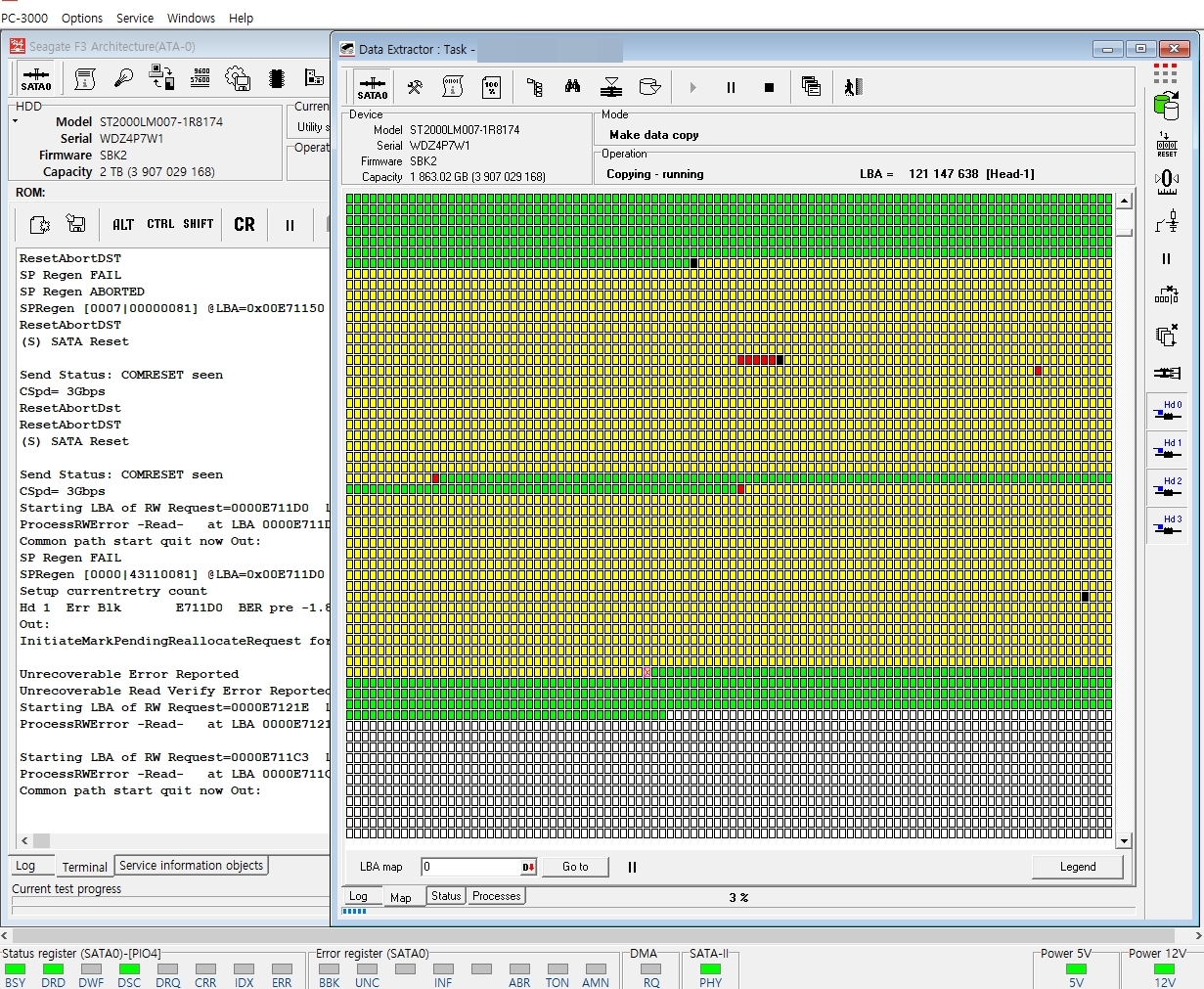Click the binoculars search icon in Data Extractor
The width and height of the screenshot is (1204, 989).
572,87
